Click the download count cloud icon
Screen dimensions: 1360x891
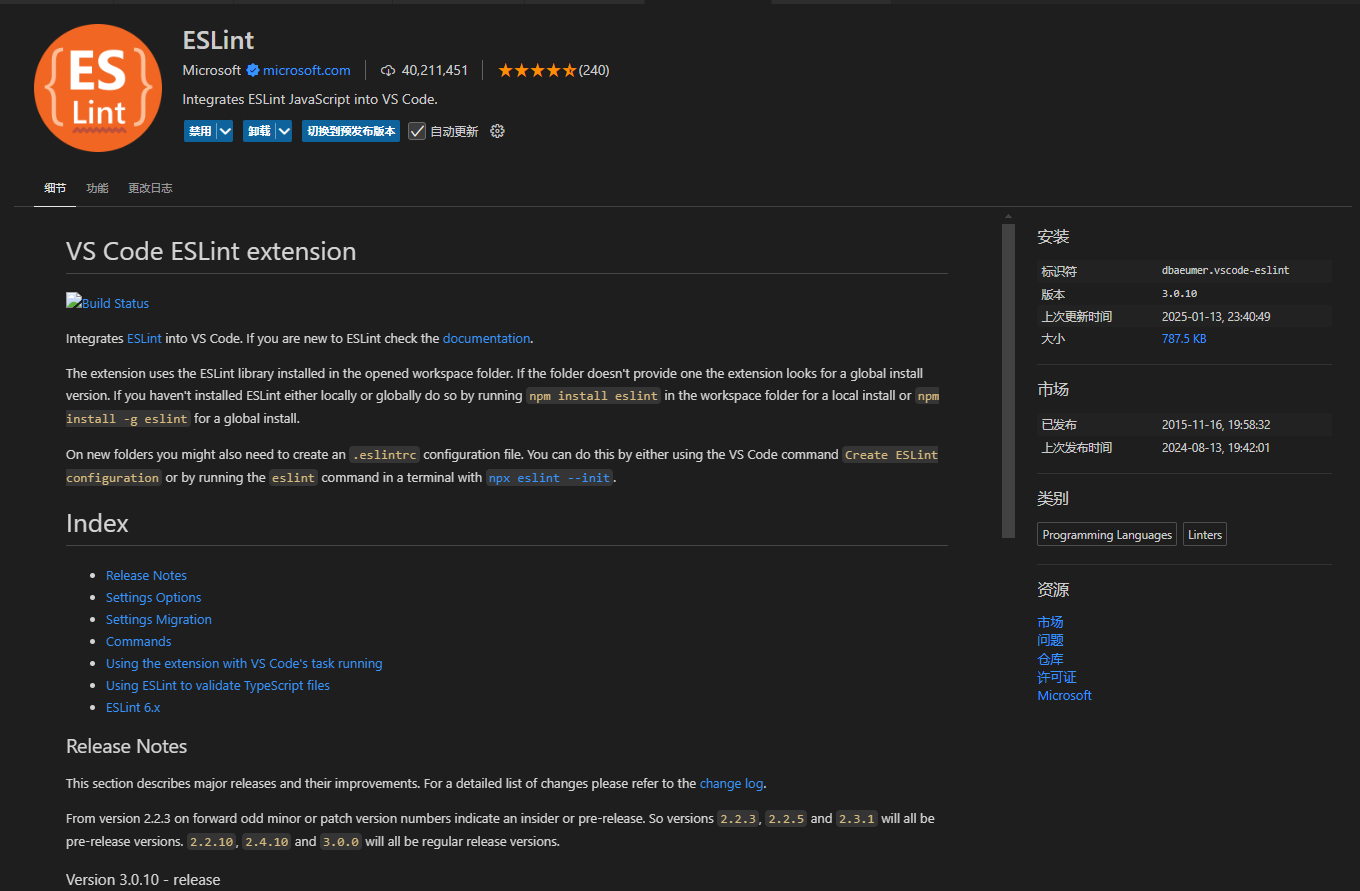pyautogui.click(x=388, y=70)
